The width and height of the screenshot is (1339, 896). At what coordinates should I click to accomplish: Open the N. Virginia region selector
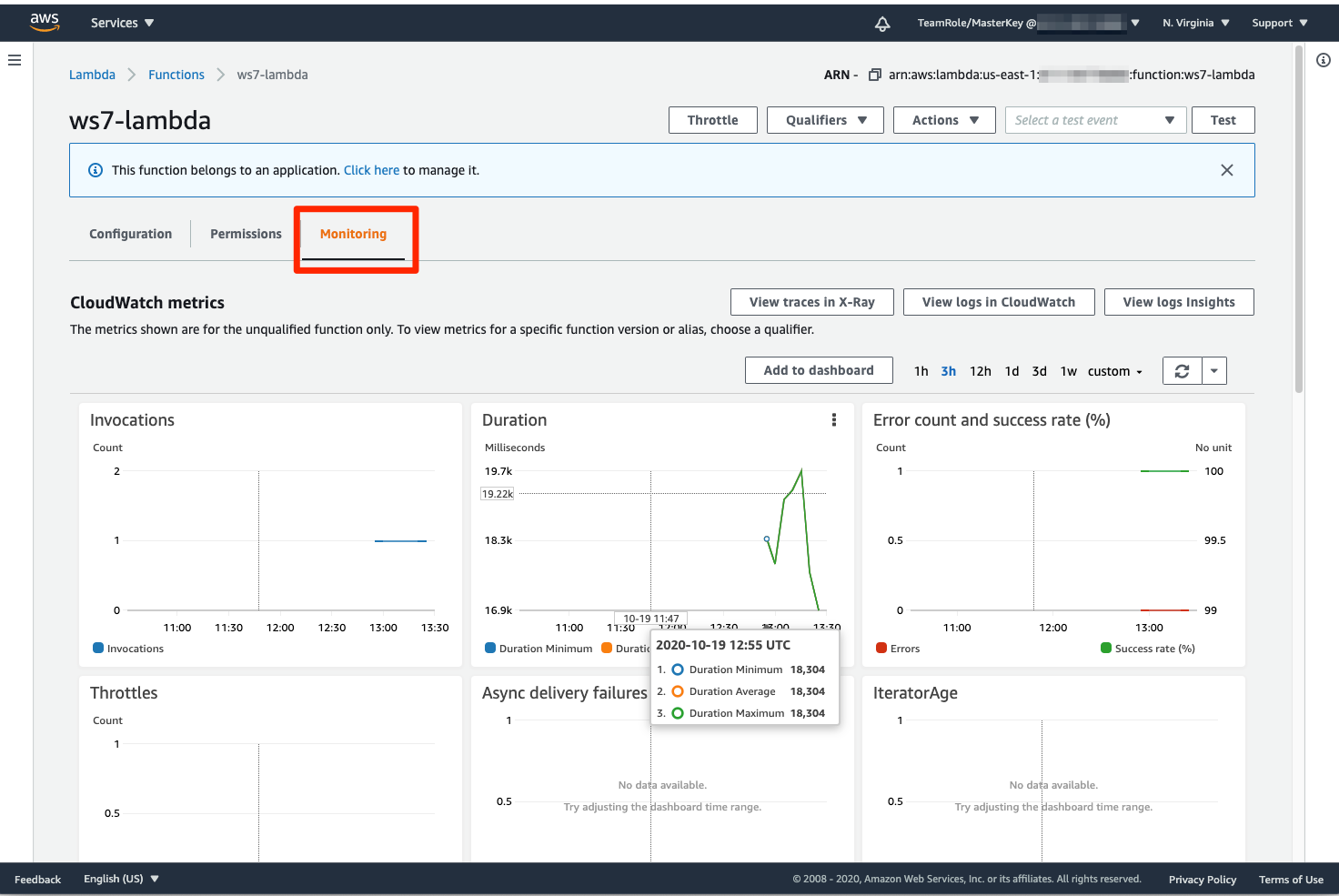pyautogui.click(x=1196, y=23)
